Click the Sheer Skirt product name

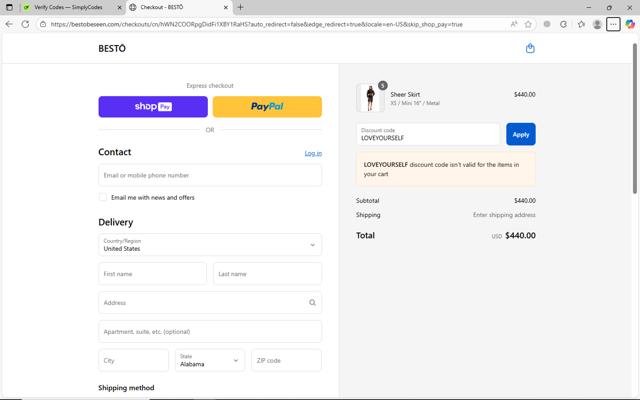[x=405, y=94]
